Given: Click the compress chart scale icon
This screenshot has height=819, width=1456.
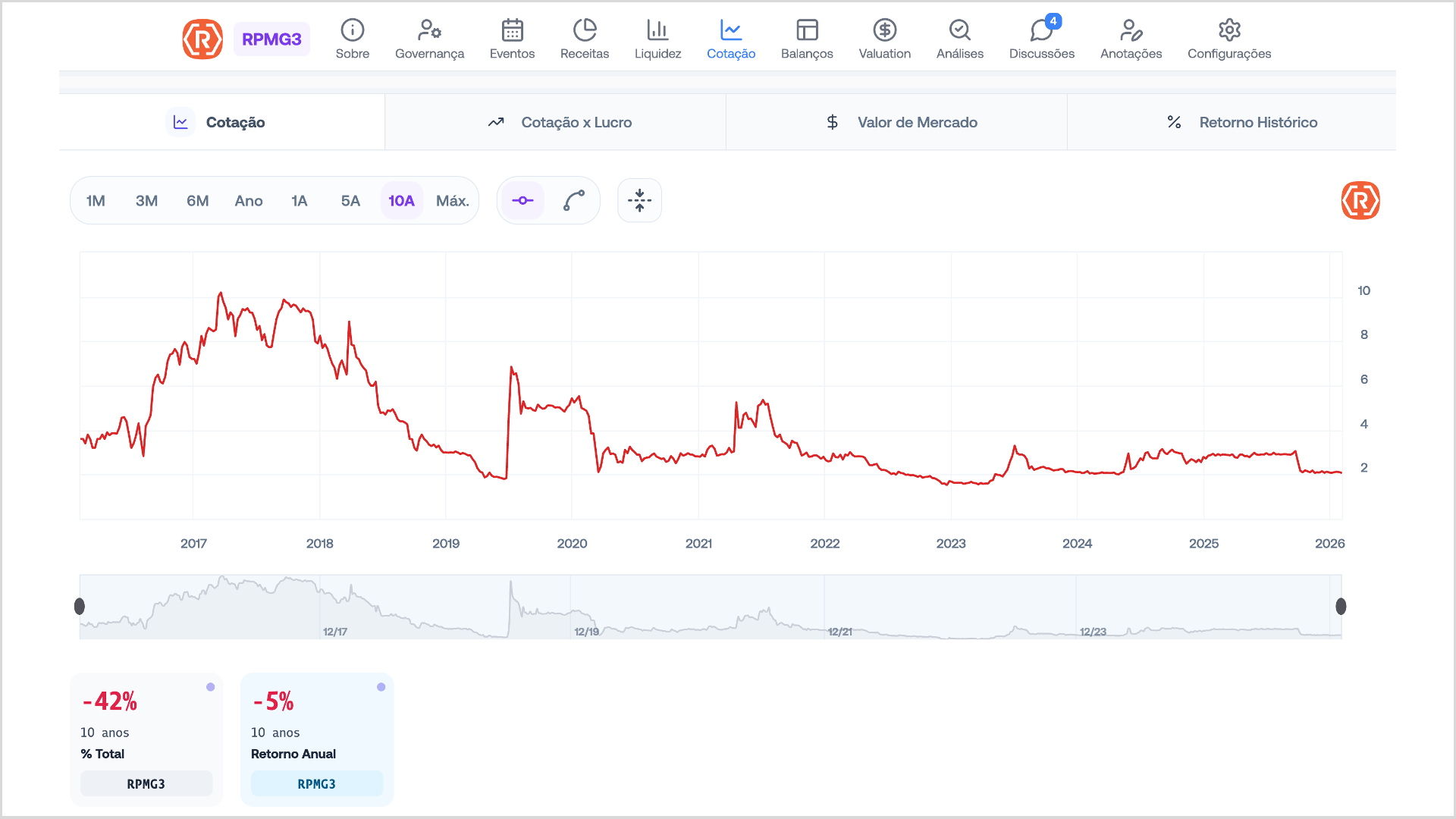Looking at the screenshot, I should click(639, 200).
